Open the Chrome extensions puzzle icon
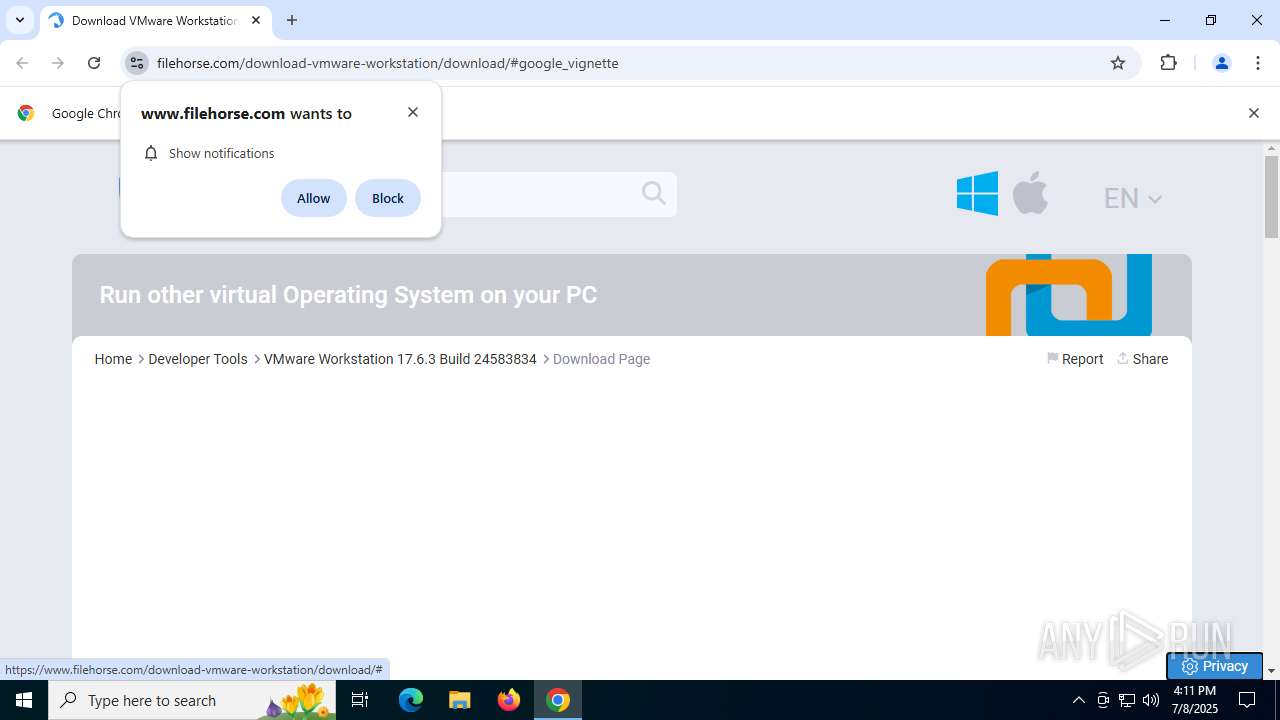The image size is (1280, 720). click(1168, 63)
